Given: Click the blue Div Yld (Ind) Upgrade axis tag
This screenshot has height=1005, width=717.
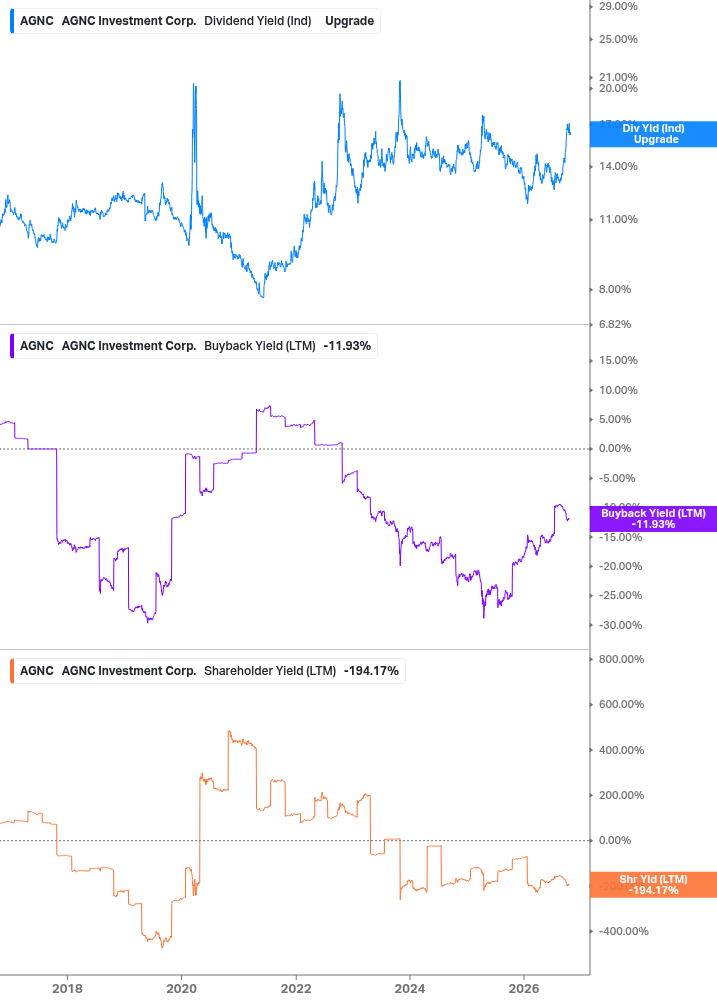Looking at the screenshot, I should pyautogui.click(x=653, y=134).
